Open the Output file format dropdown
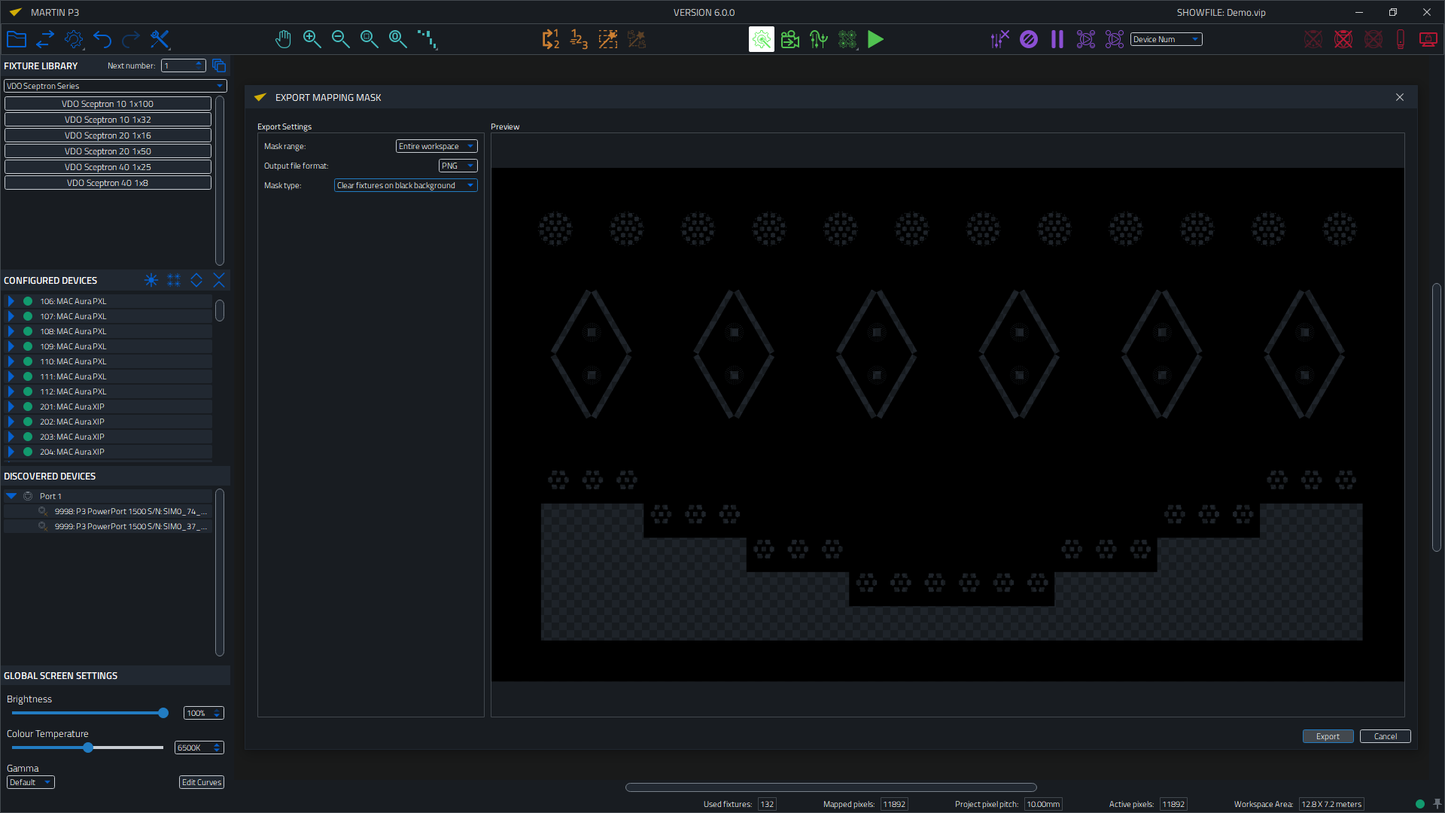This screenshot has width=1445, height=813. tap(458, 166)
